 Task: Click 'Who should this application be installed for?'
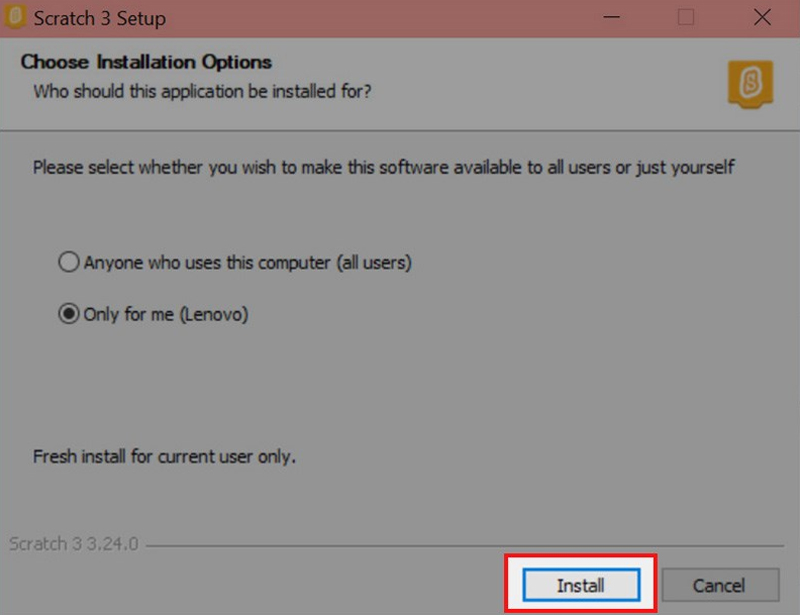coord(202,91)
